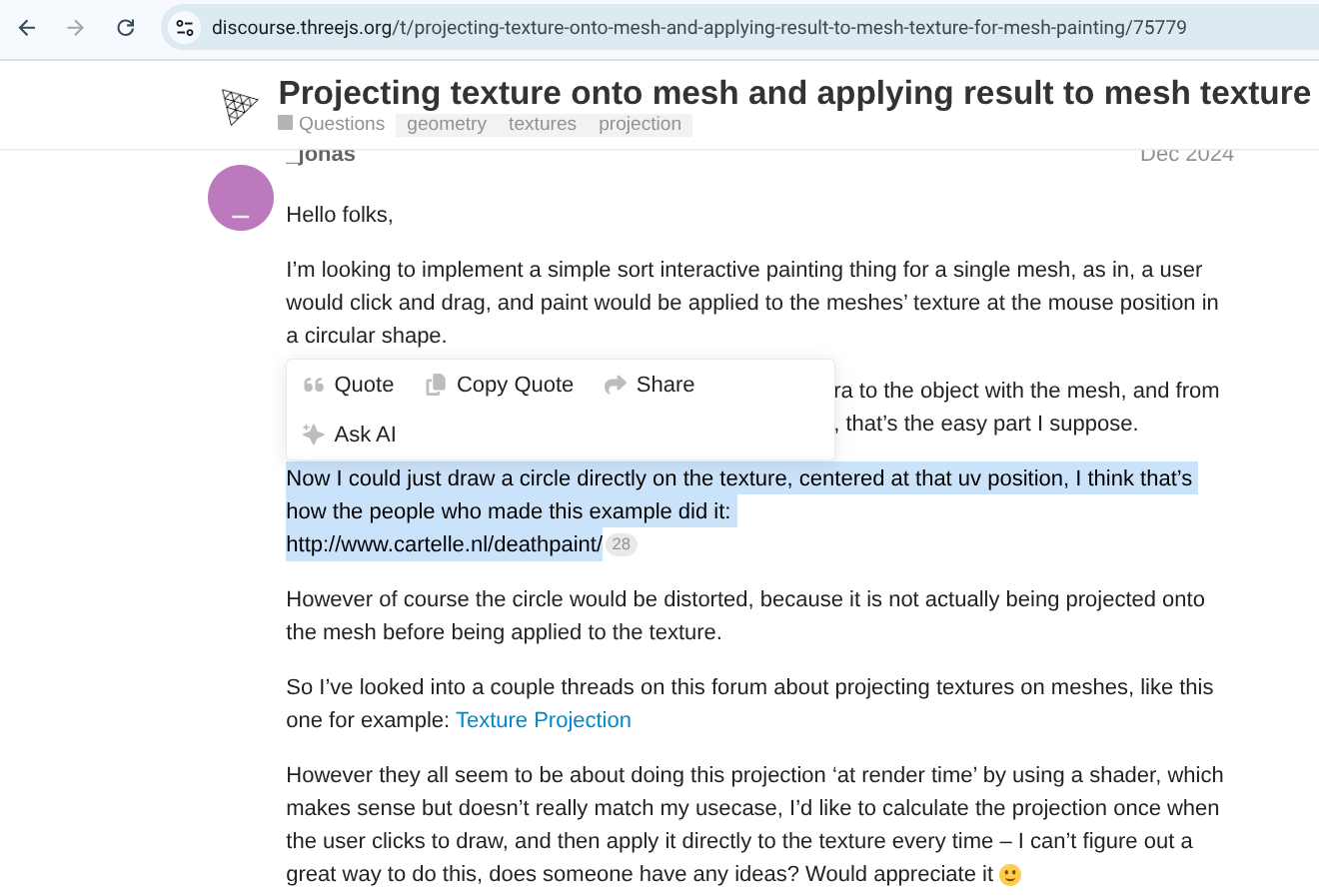Click the three.js forum logo

tap(240, 106)
